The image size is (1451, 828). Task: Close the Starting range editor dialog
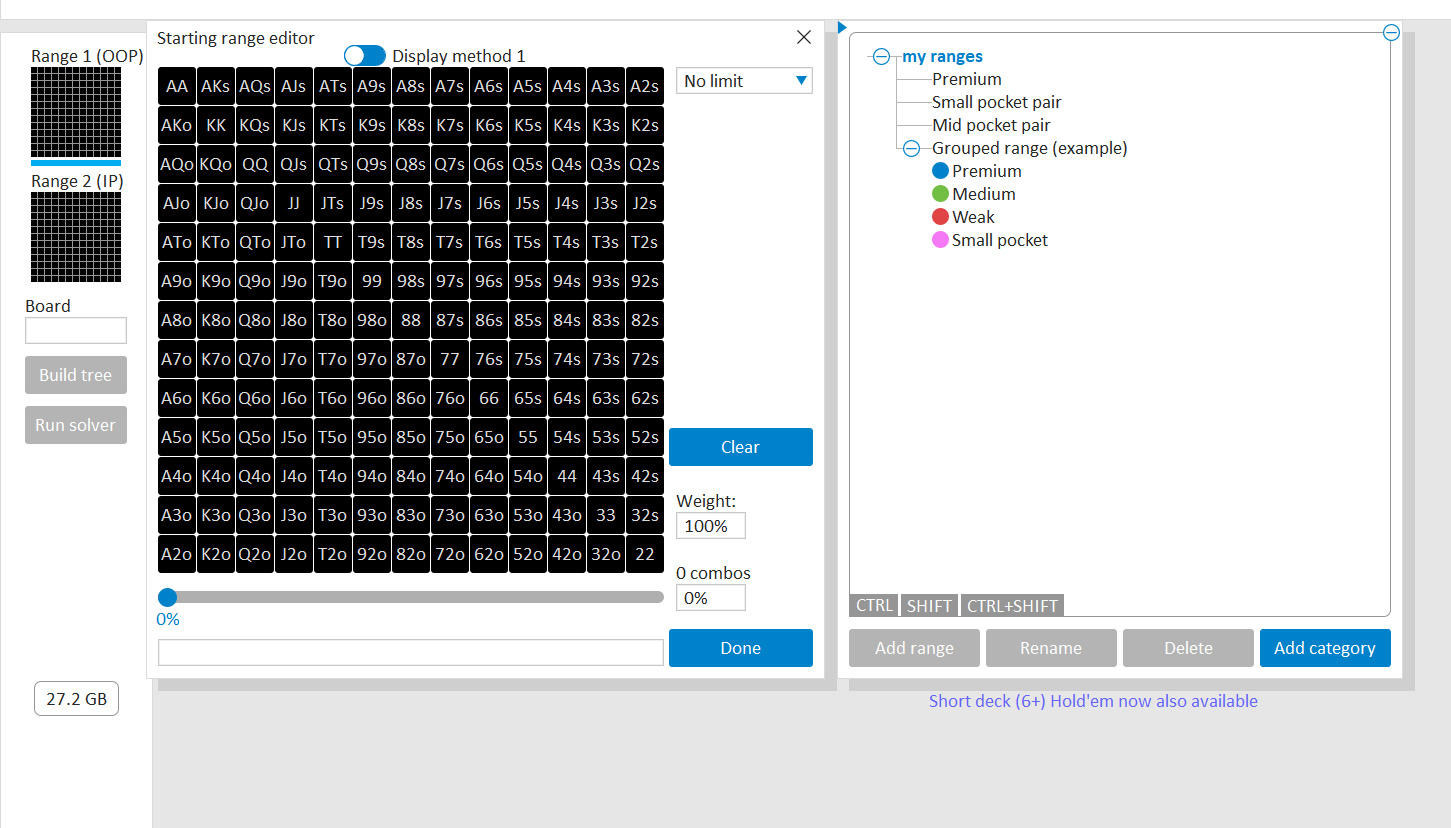(x=803, y=38)
